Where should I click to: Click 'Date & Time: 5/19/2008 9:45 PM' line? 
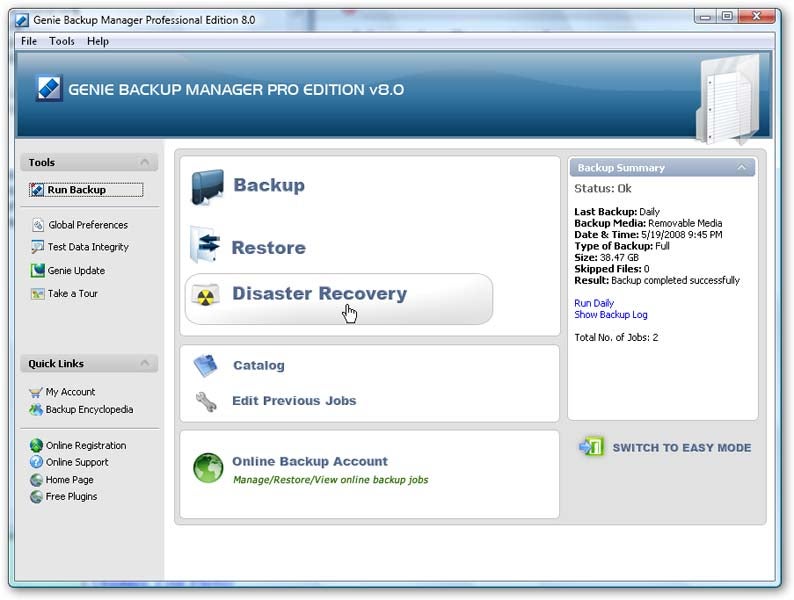(648, 234)
